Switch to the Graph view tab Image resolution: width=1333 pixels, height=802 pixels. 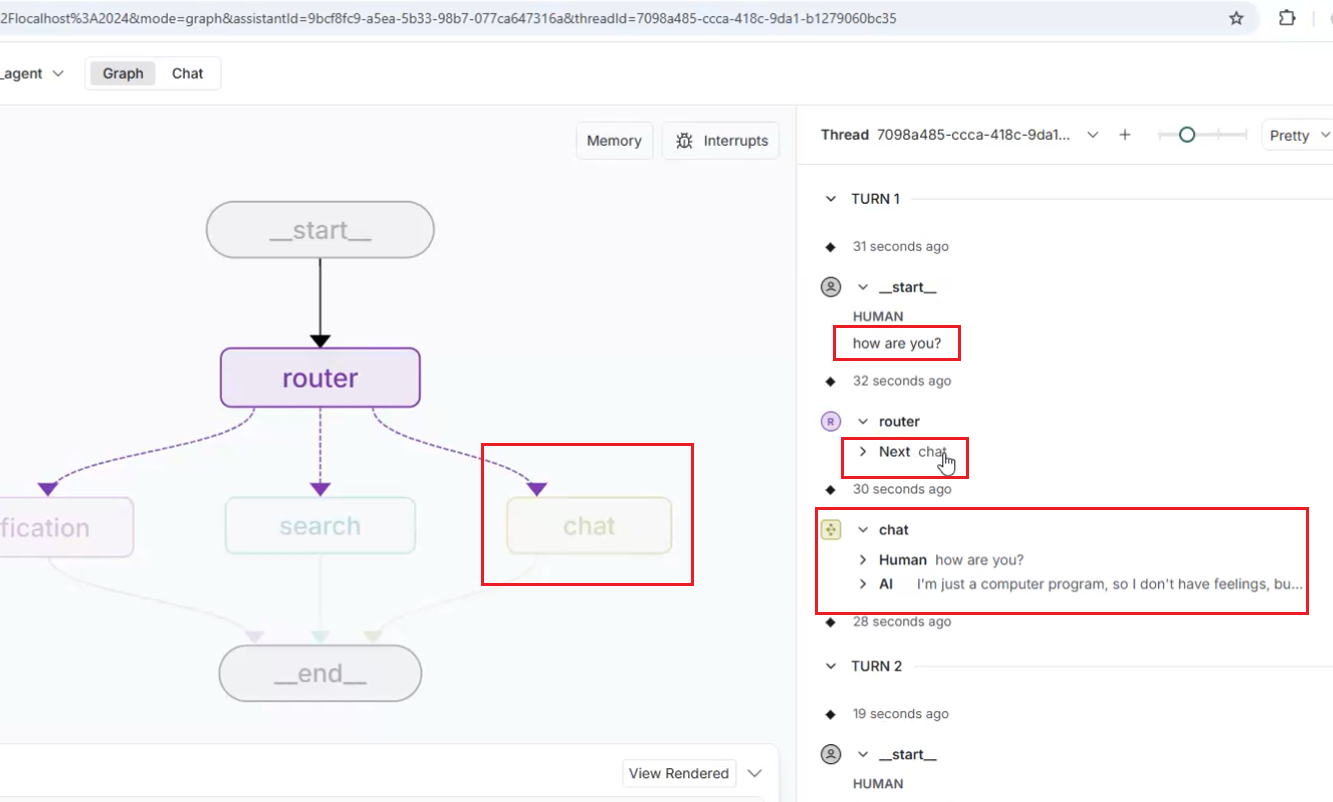tap(123, 73)
